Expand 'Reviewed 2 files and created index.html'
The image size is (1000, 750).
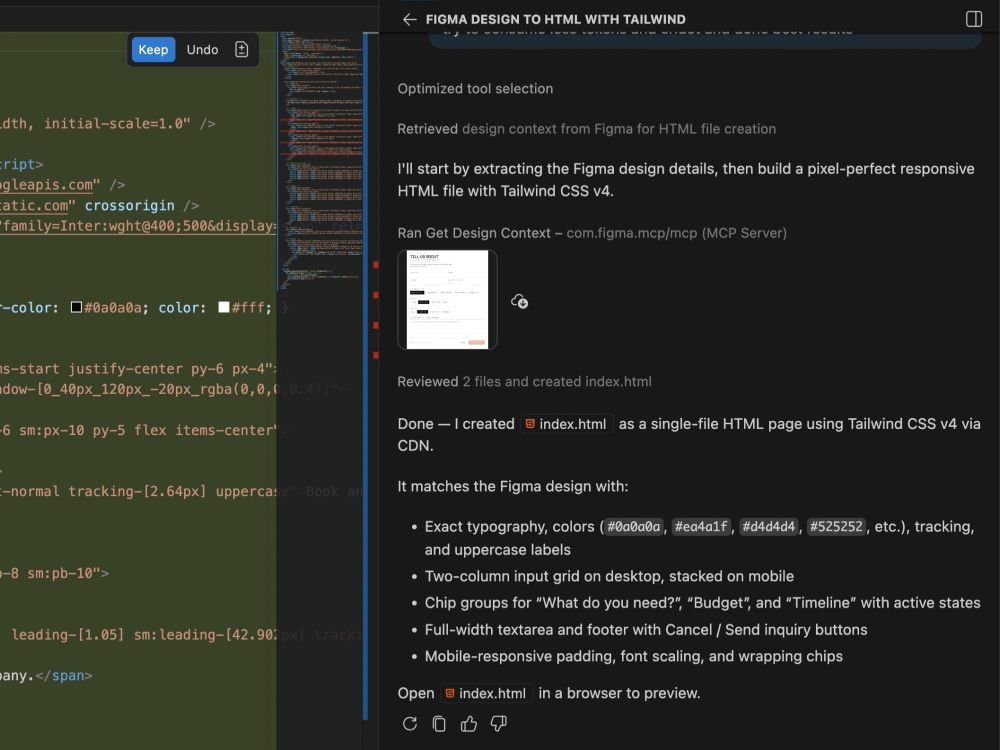click(524, 381)
